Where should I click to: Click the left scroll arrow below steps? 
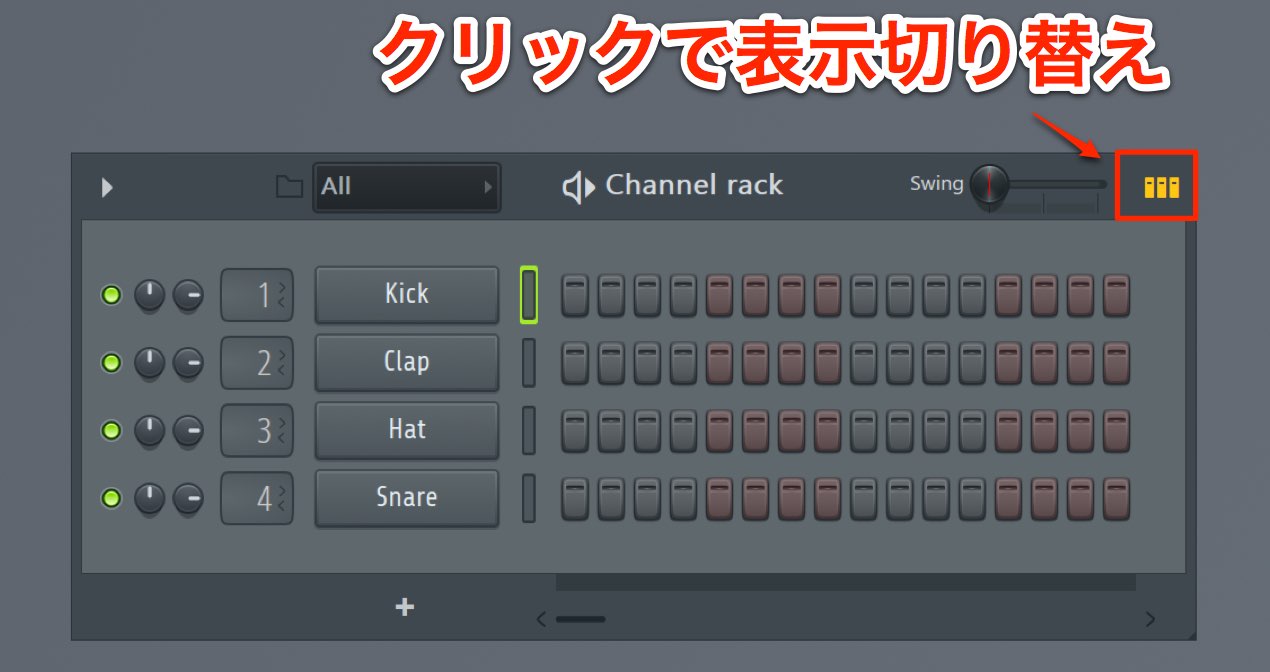click(541, 619)
